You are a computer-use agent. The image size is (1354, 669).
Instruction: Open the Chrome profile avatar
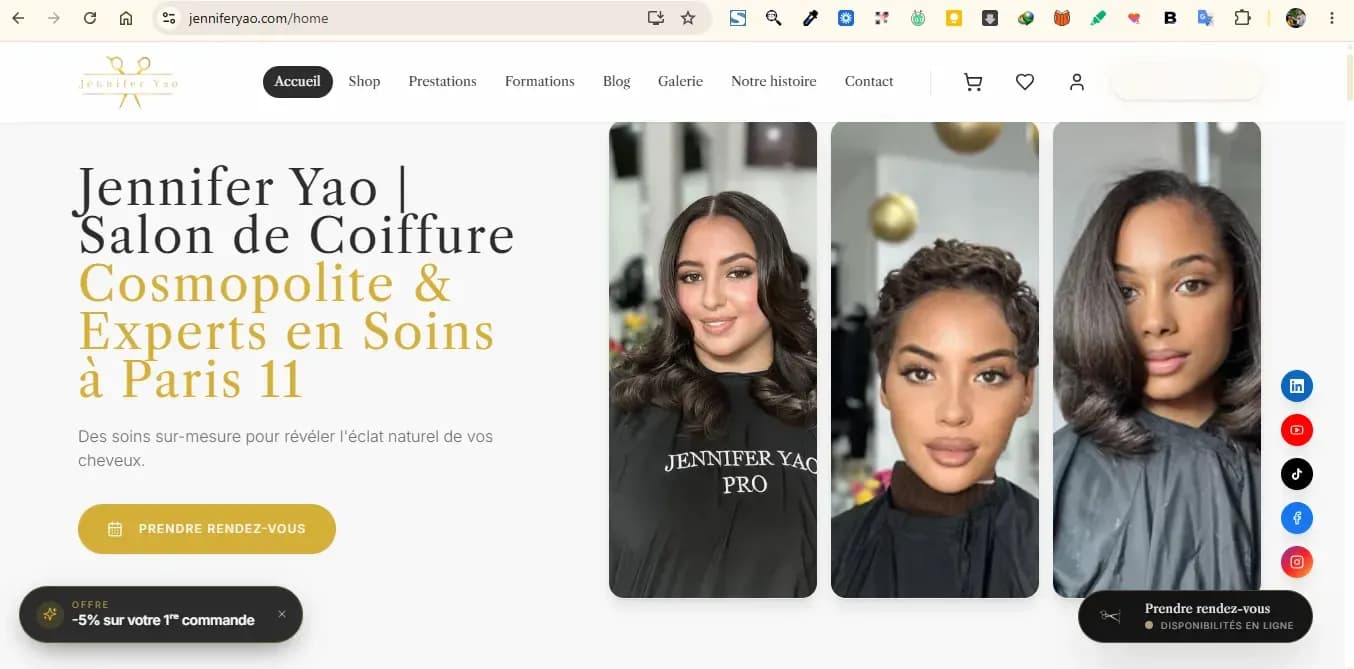click(x=1296, y=18)
